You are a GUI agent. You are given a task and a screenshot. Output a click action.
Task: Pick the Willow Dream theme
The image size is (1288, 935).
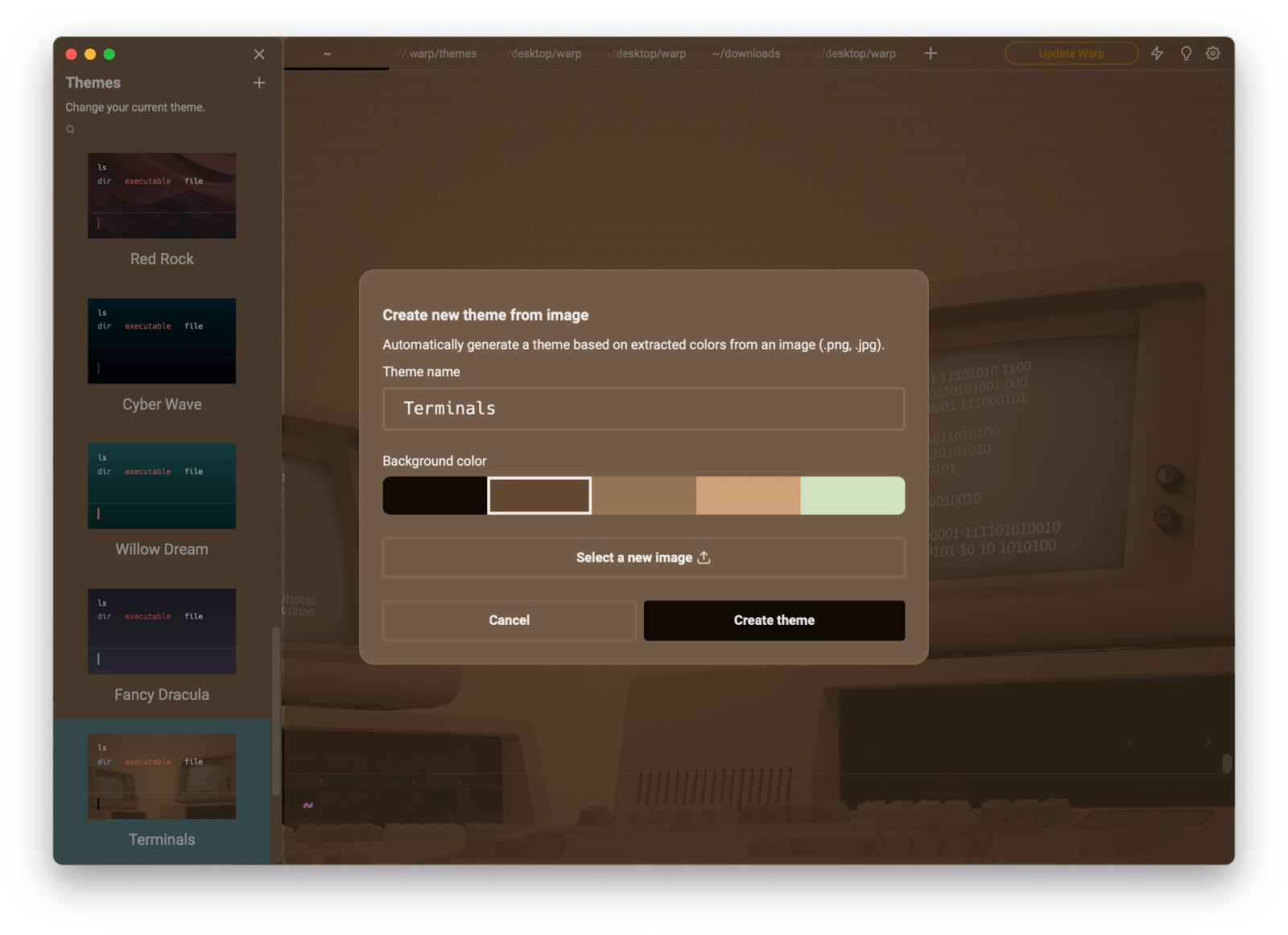point(162,486)
